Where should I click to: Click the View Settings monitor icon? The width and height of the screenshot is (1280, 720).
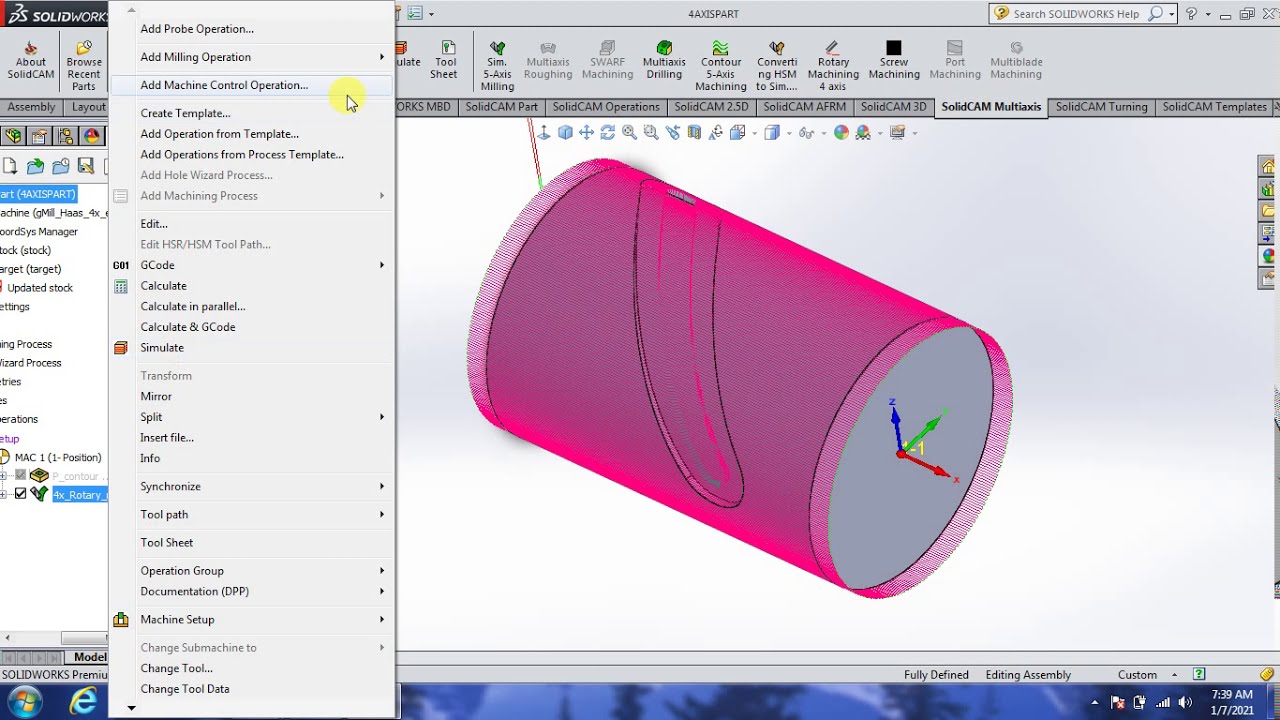point(897,132)
